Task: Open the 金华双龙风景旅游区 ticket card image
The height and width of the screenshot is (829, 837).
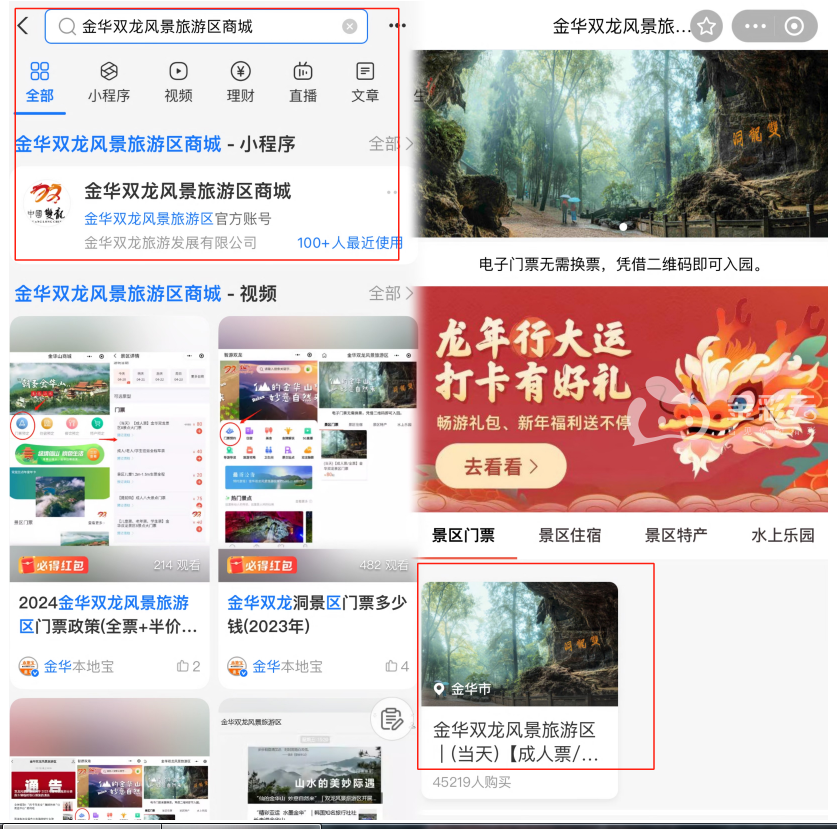Action: [519, 644]
